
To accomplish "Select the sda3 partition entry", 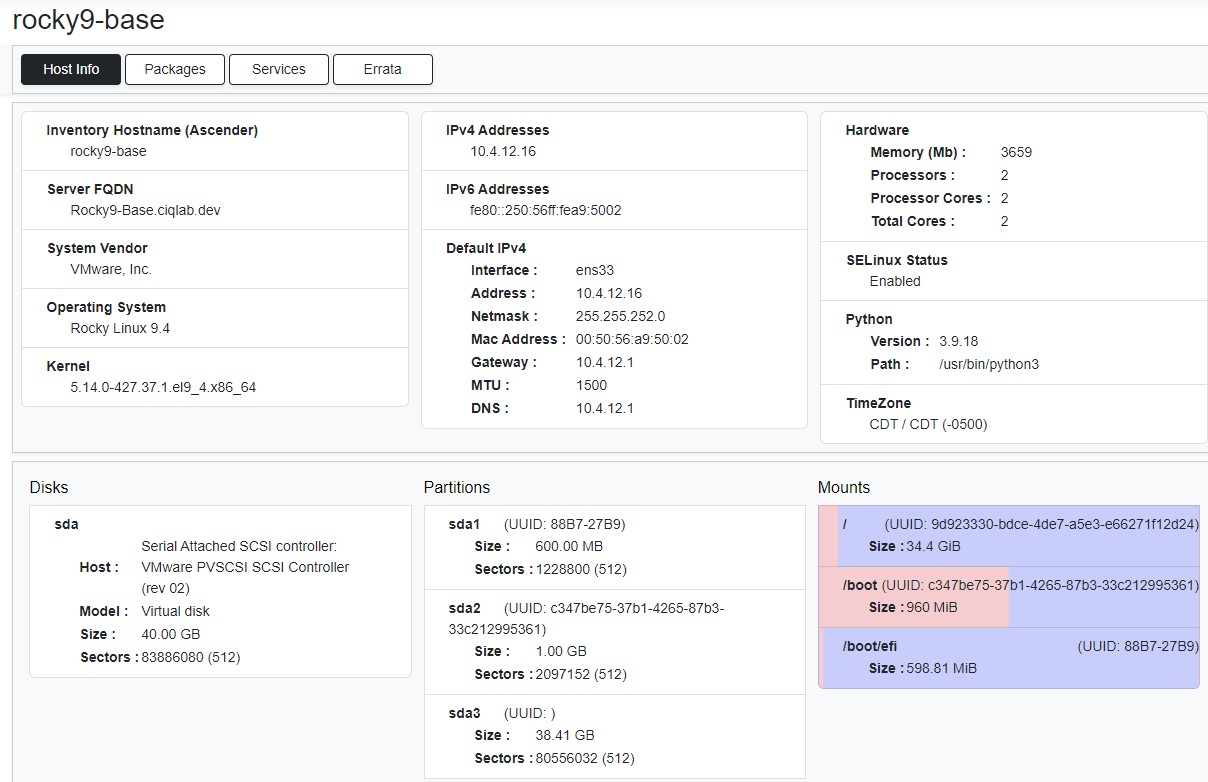I will tap(464, 713).
